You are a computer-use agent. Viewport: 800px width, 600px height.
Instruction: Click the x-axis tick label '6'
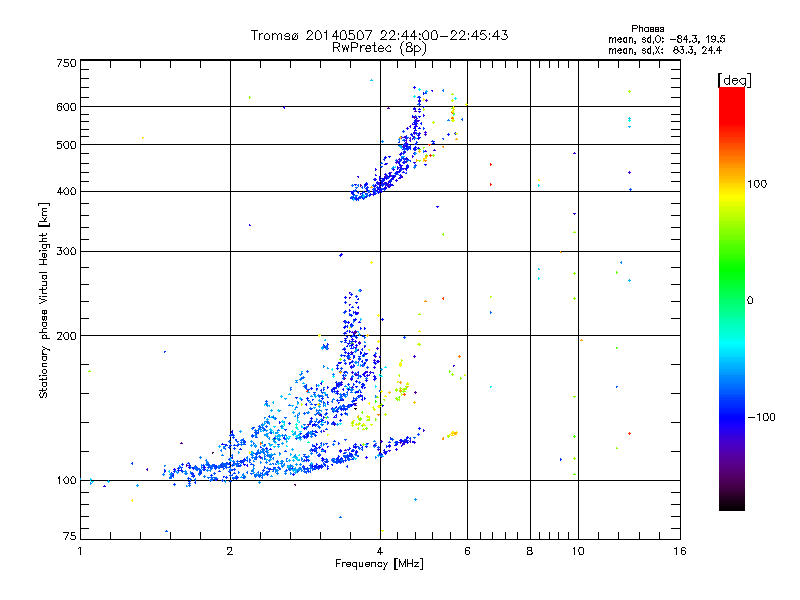(467, 551)
